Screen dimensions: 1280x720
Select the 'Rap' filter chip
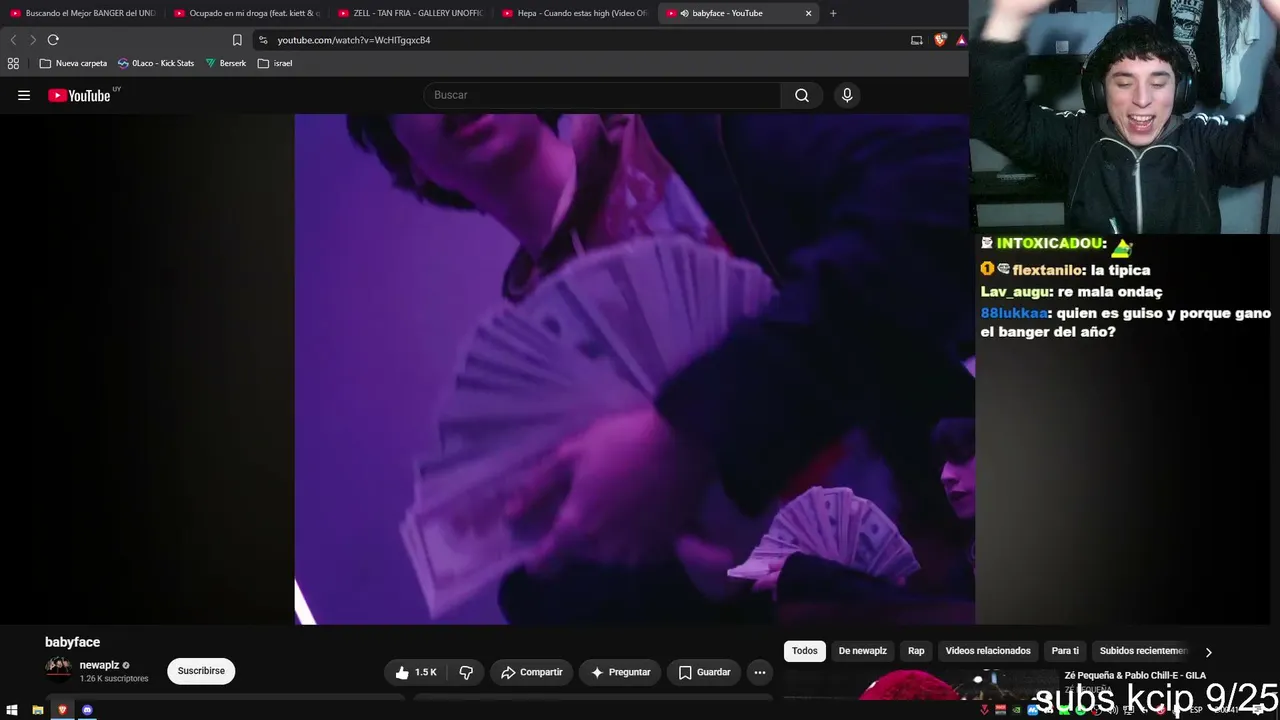(916, 651)
